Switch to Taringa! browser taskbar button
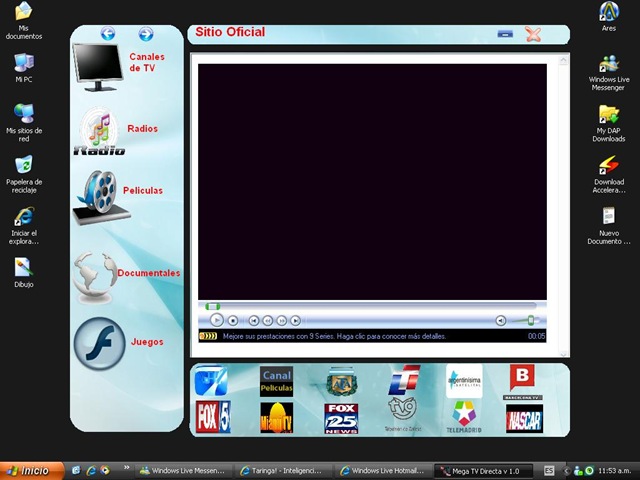640x480 pixels. pos(283,471)
